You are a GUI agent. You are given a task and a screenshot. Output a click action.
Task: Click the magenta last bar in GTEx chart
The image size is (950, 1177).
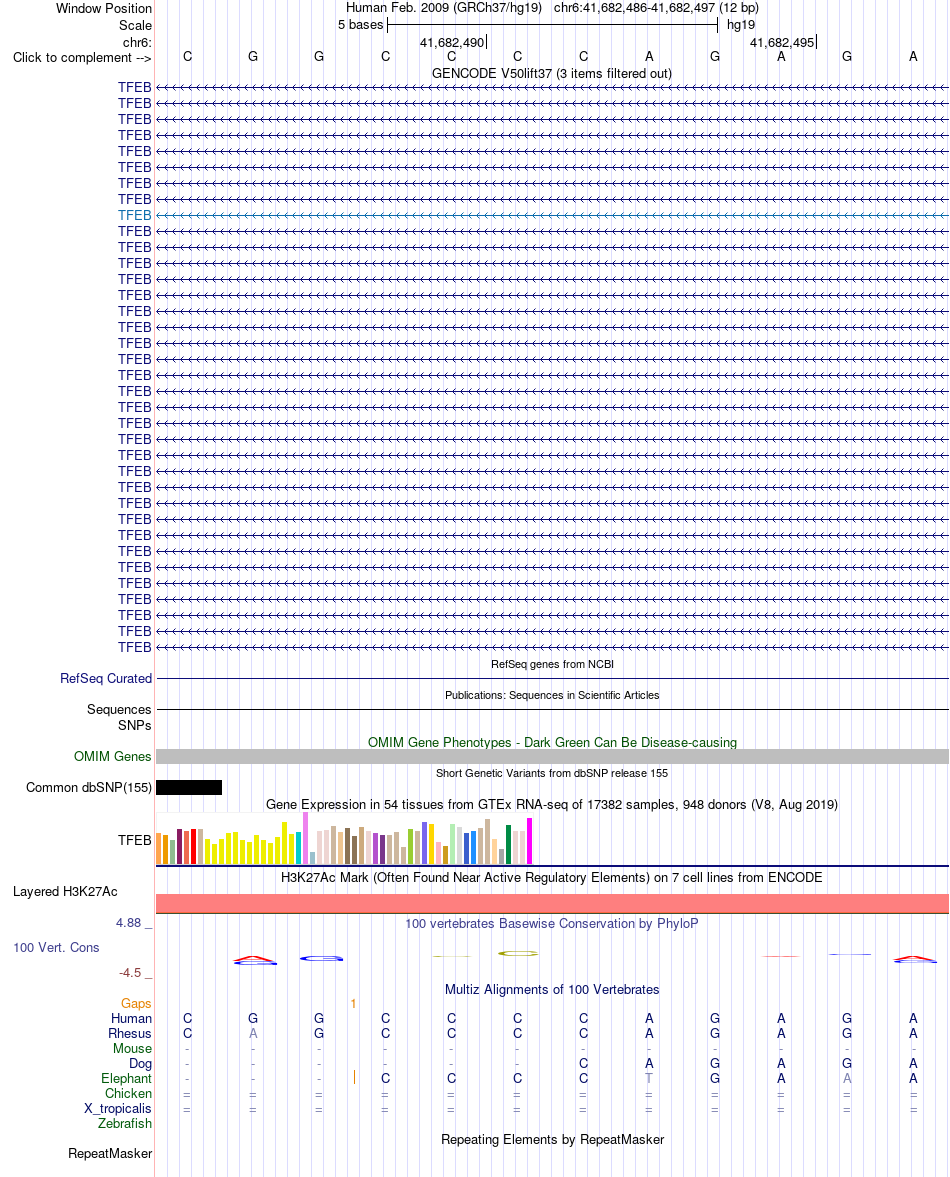coord(530,841)
